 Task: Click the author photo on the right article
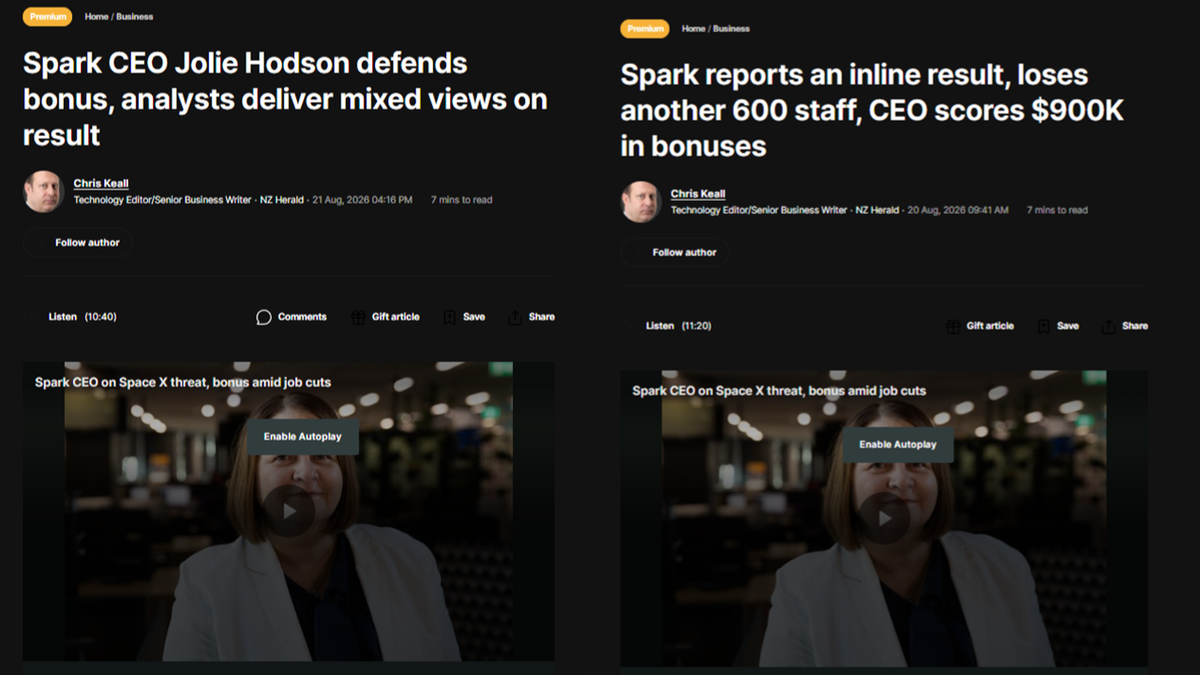641,201
